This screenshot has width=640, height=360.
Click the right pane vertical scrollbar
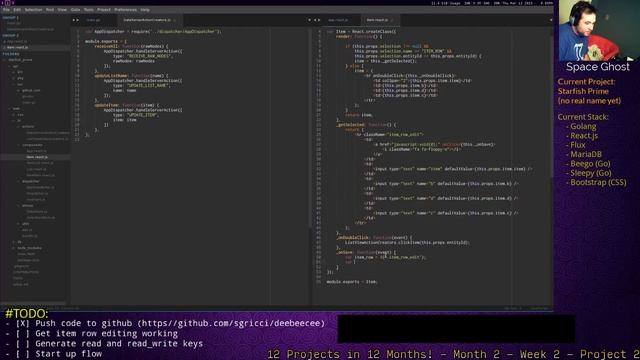551,106
